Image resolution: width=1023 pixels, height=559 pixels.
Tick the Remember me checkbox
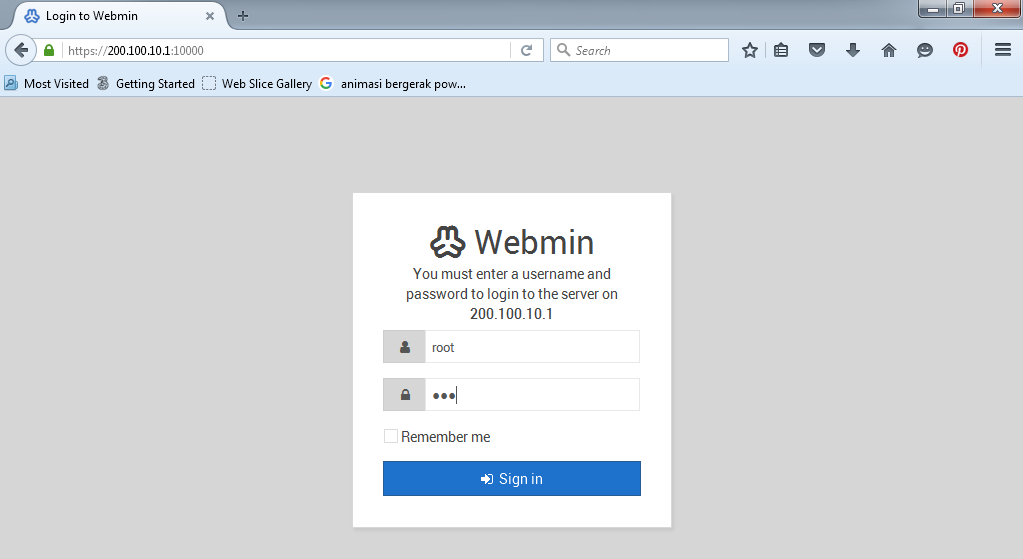[391, 436]
